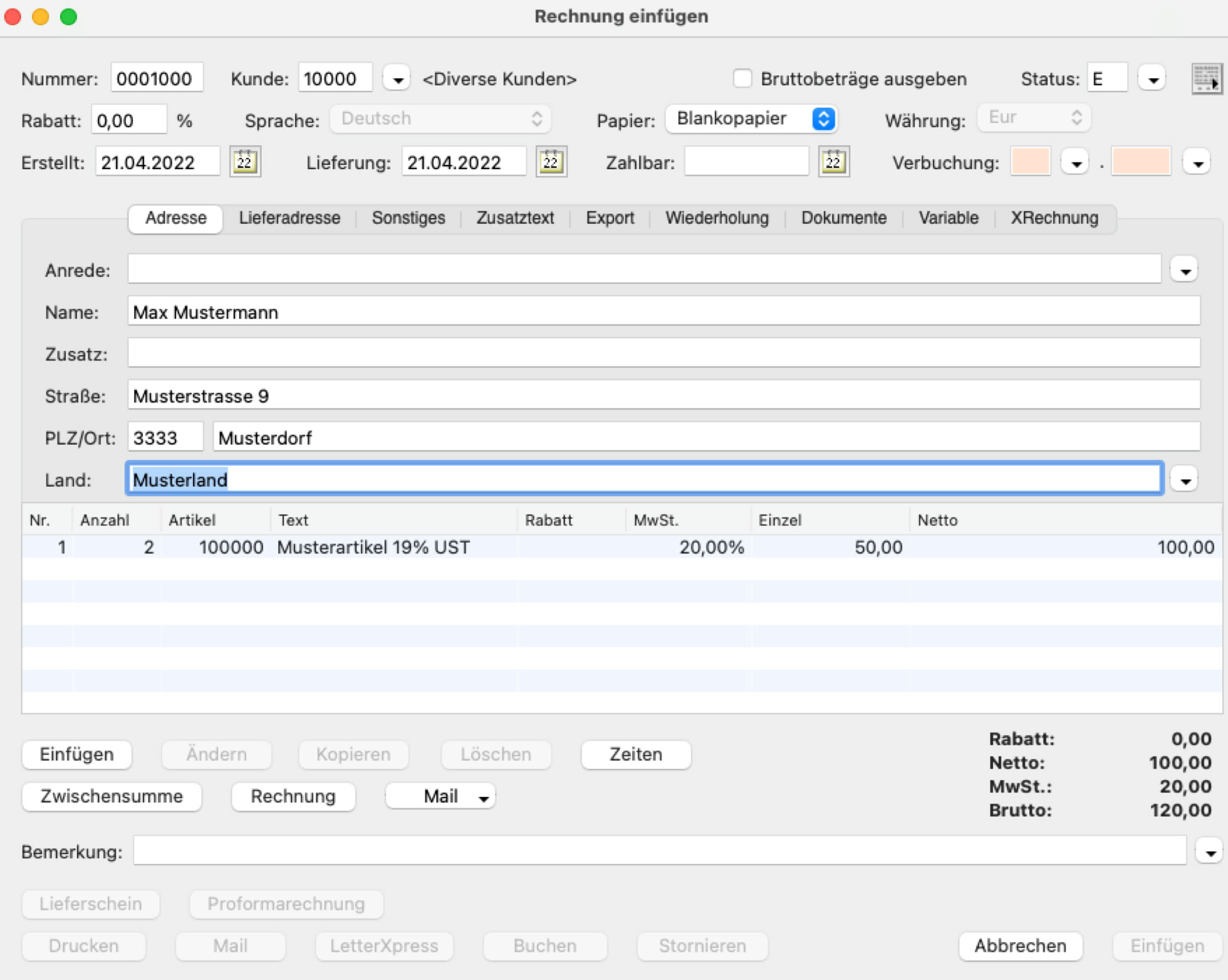This screenshot has width=1228, height=980.
Task: Open calendar picker for Erstellt date
Action: point(244,162)
